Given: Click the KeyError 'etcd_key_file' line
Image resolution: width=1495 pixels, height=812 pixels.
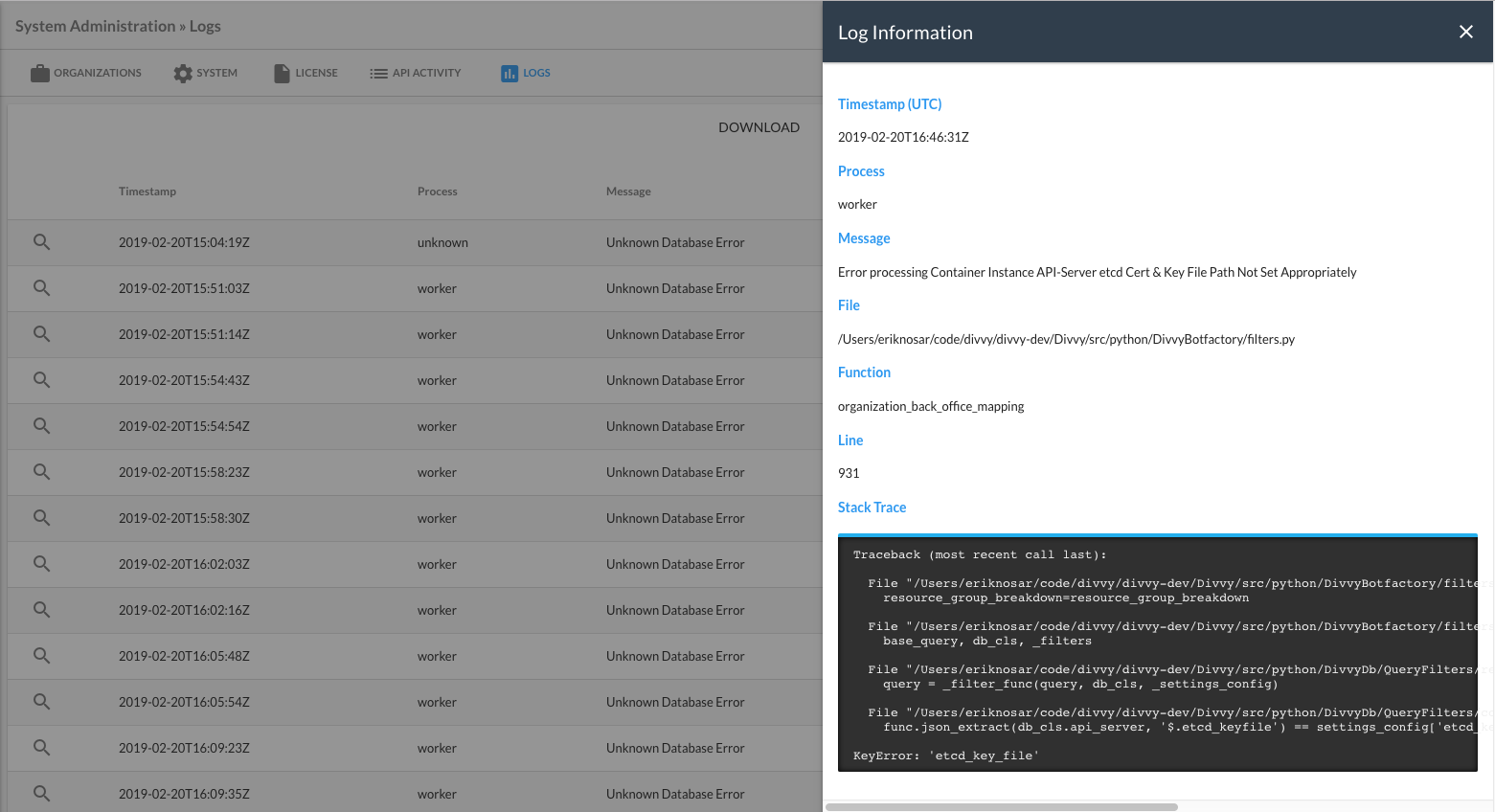Looking at the screenshot, I should pyautogui.click(x=946, y=756).
